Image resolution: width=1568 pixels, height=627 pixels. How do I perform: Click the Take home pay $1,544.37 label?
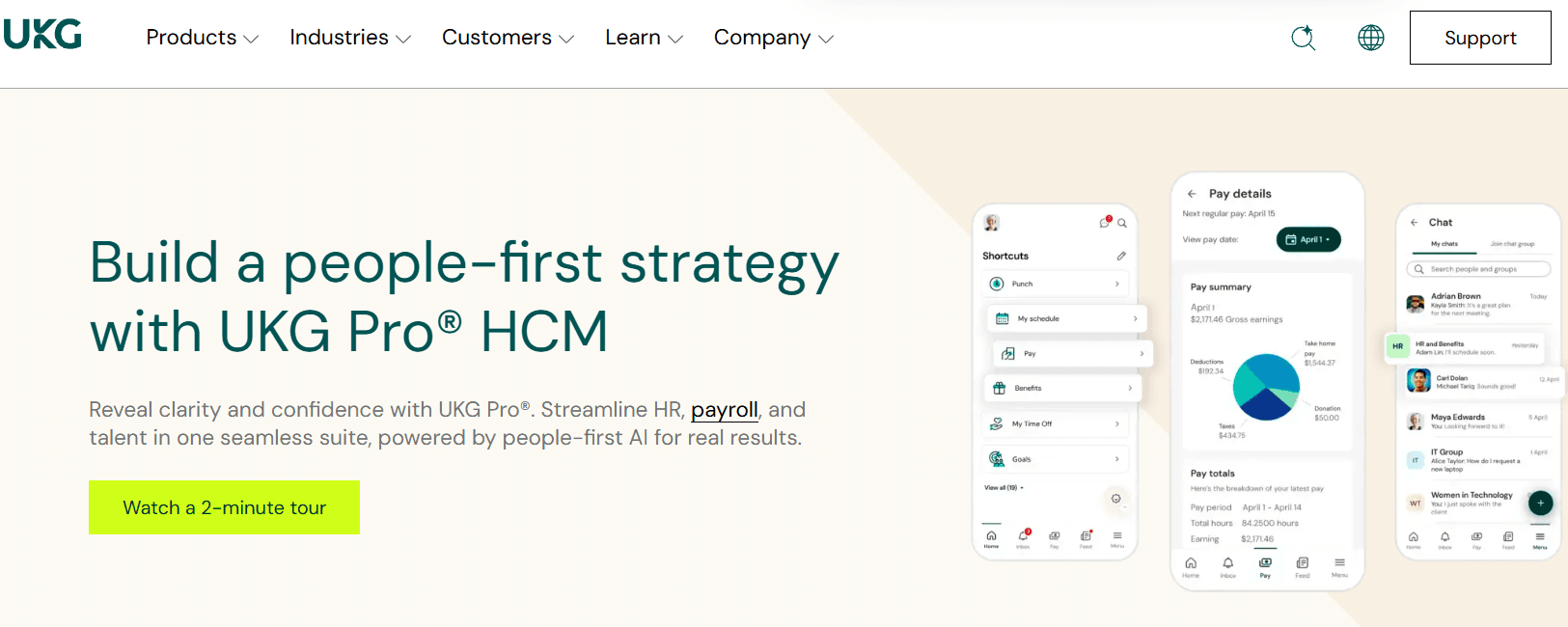tap(1319, 353)
